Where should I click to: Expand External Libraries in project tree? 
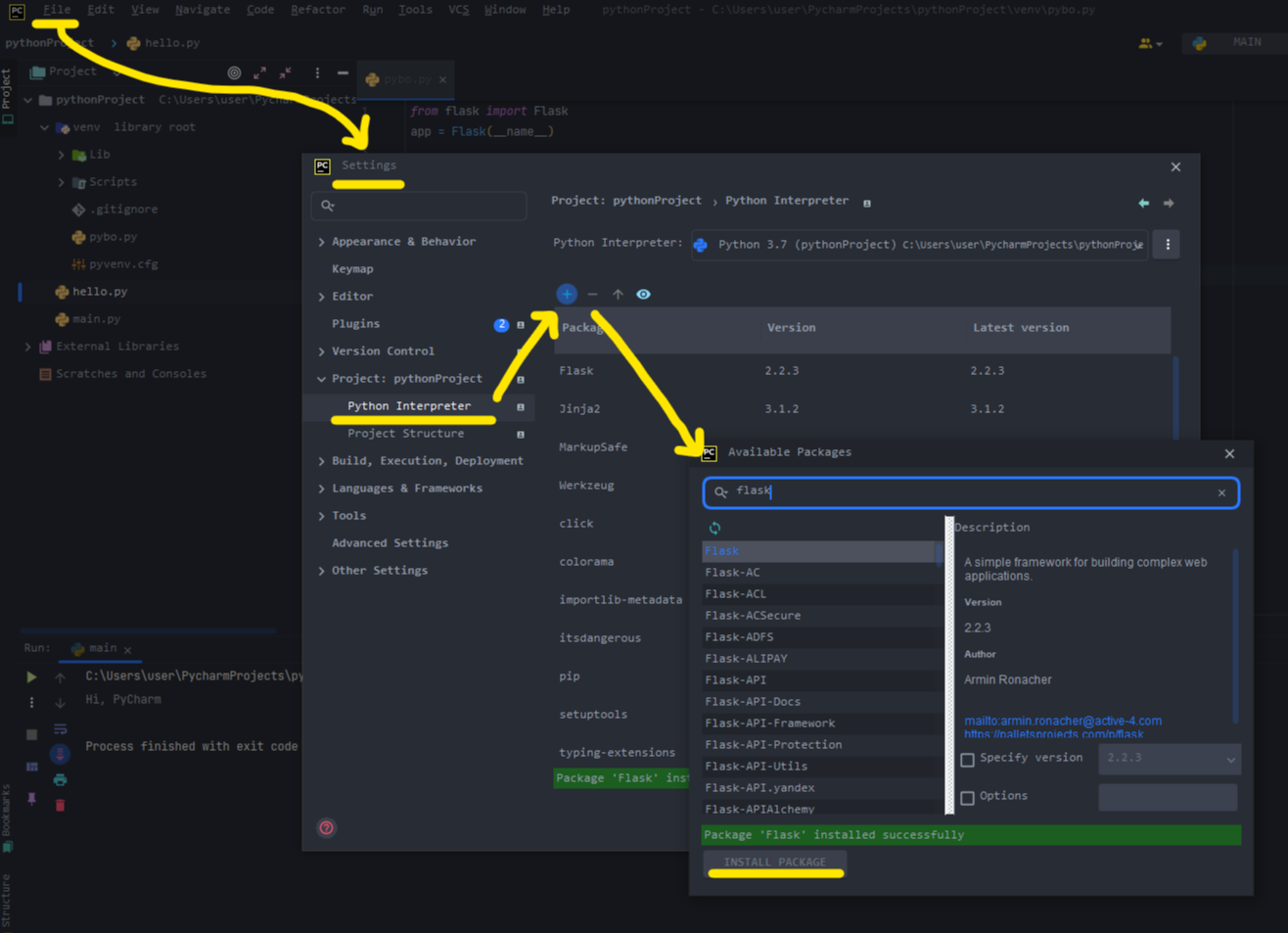point(27,347)
